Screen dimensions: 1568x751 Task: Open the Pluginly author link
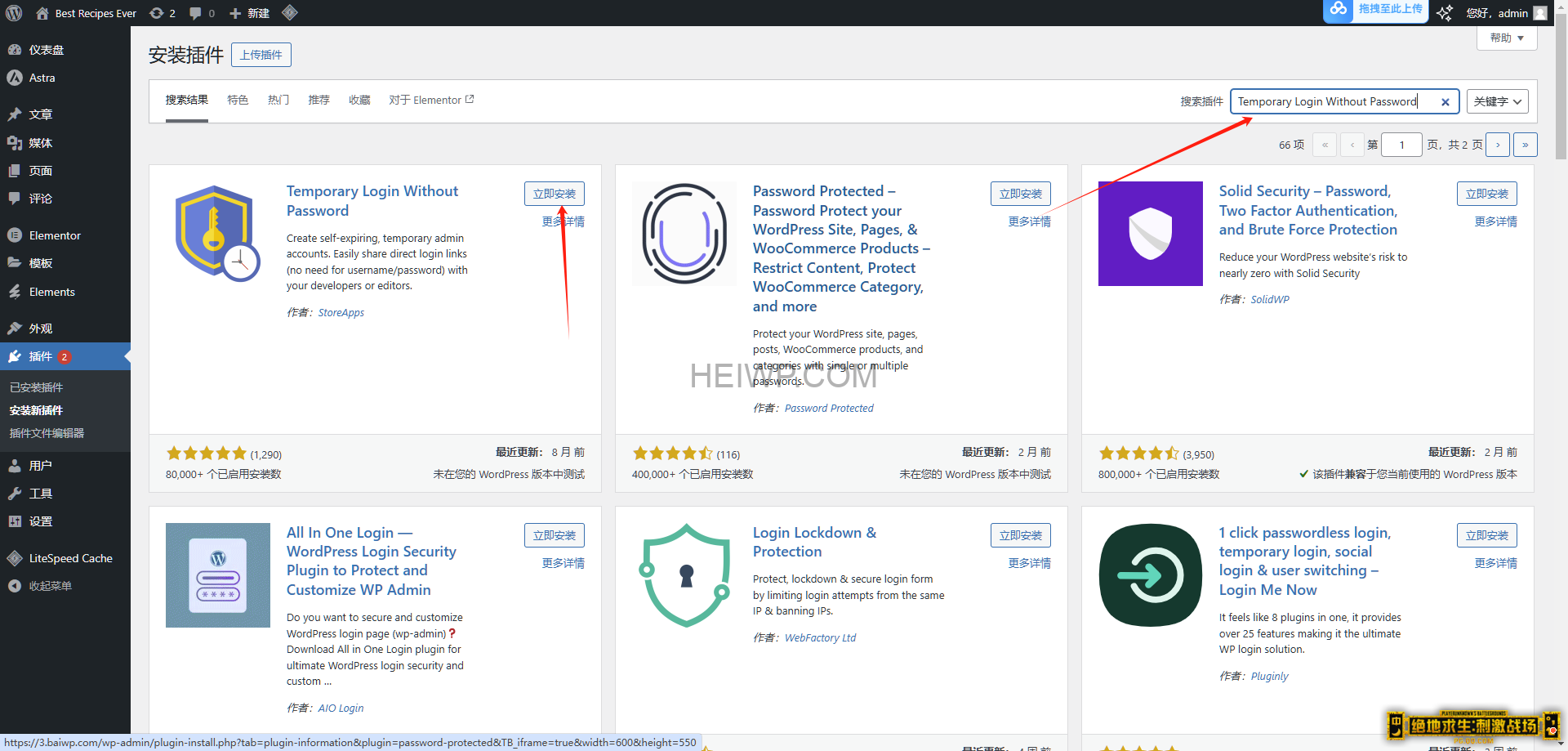tap(1269, 677)
